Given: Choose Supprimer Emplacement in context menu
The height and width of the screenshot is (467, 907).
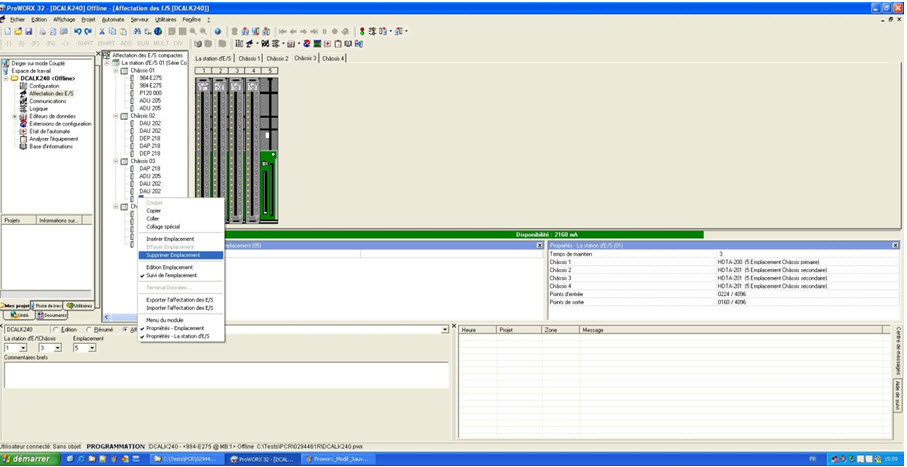Looking at the screenshot, I should point(180,255).
